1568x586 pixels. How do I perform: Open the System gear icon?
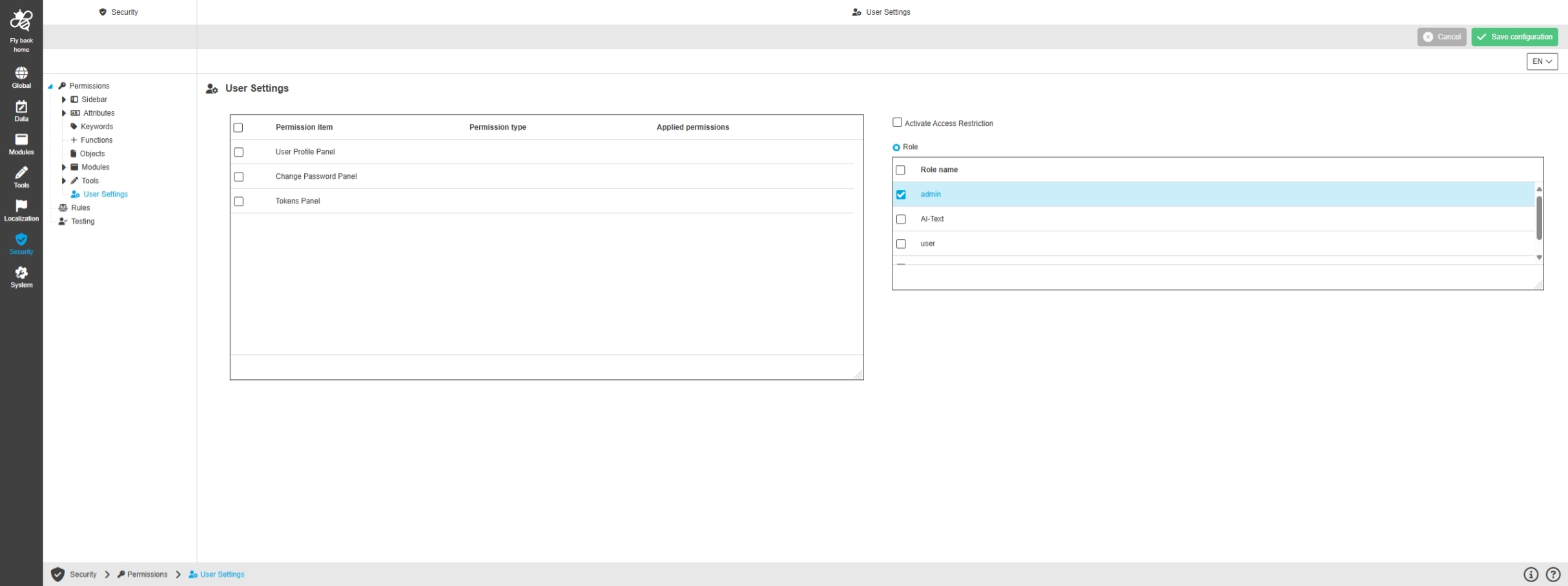[x=21, y=273]
